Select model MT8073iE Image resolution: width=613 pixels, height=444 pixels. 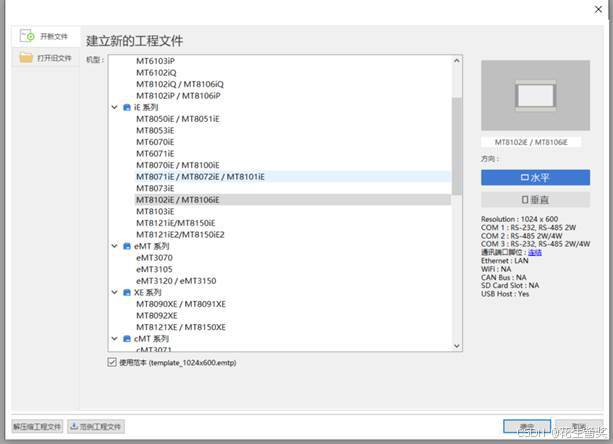click(x=155, y=188)
